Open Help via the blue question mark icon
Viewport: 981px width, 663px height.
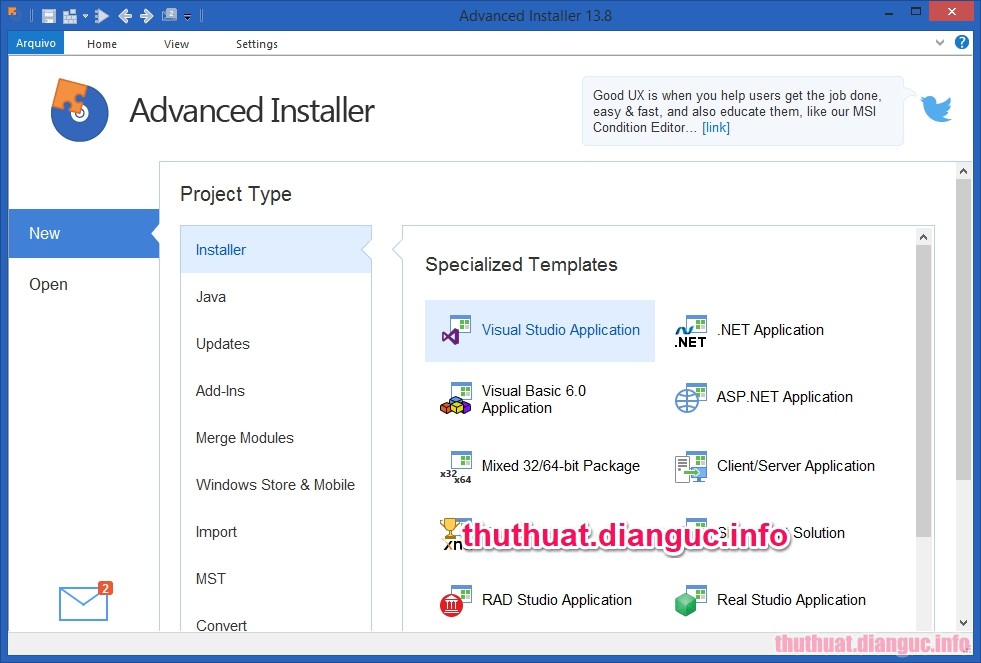962,42
